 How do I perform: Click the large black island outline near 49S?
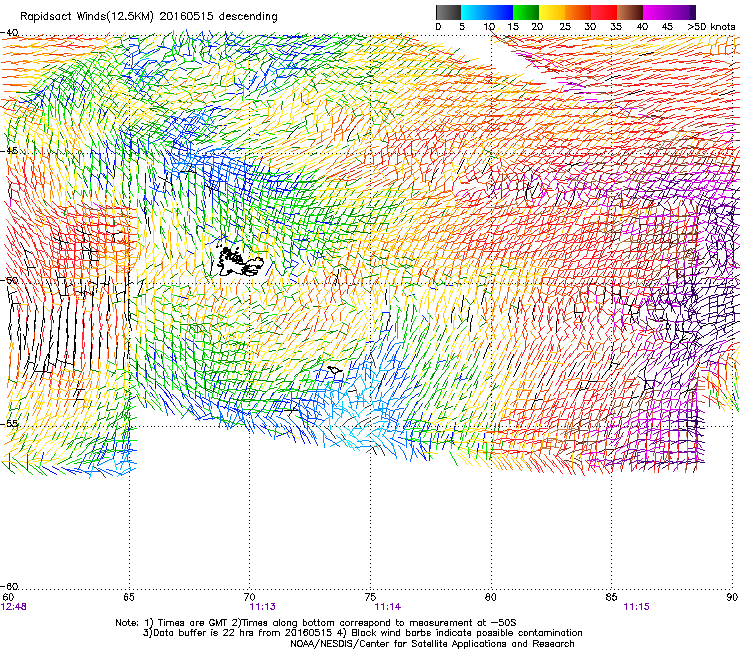pos(238,261)
